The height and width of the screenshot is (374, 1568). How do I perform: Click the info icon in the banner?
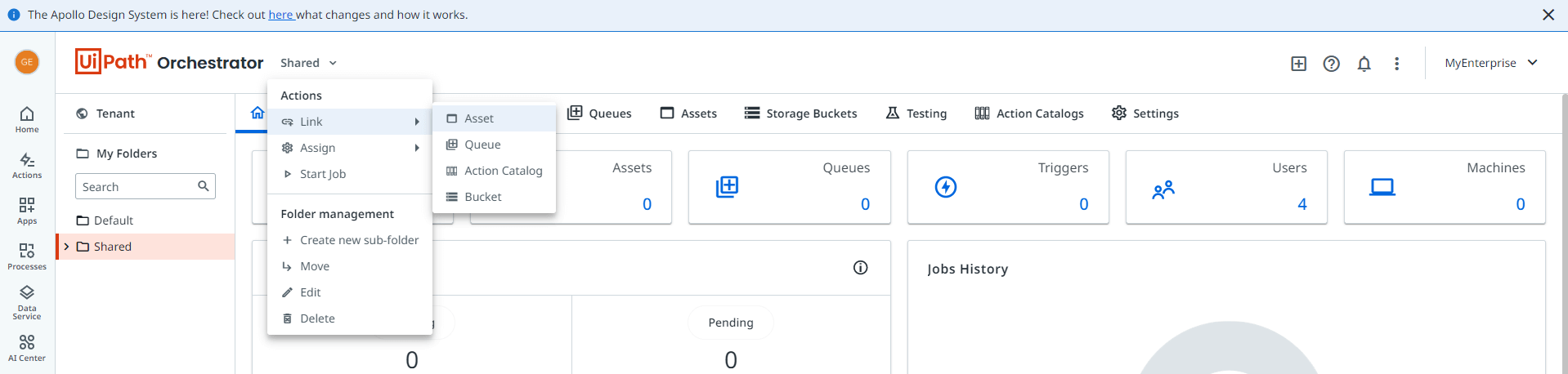click(14, 15)
